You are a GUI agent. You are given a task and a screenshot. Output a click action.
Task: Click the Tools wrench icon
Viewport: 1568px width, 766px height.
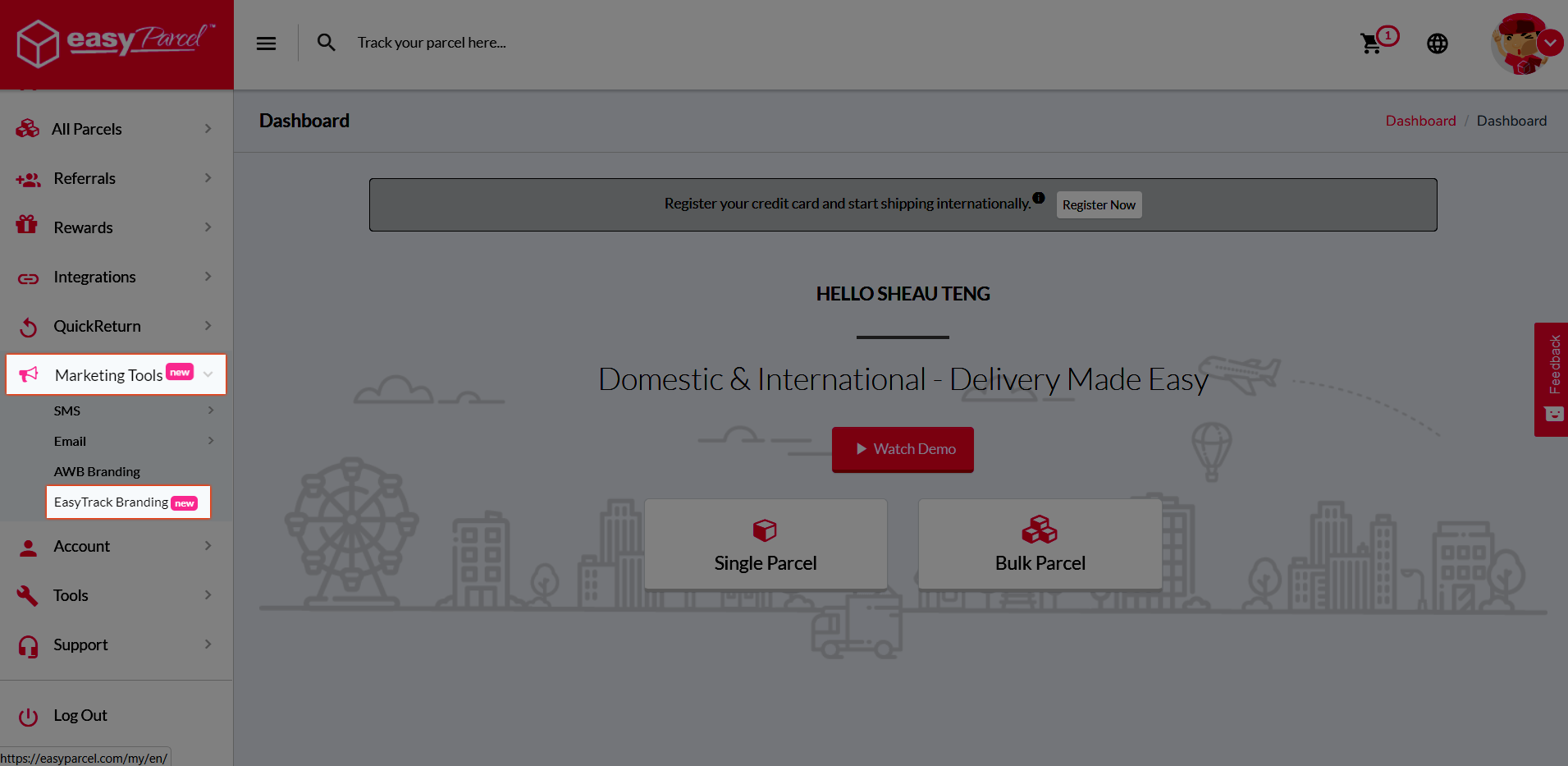click(x=28, y=595)
